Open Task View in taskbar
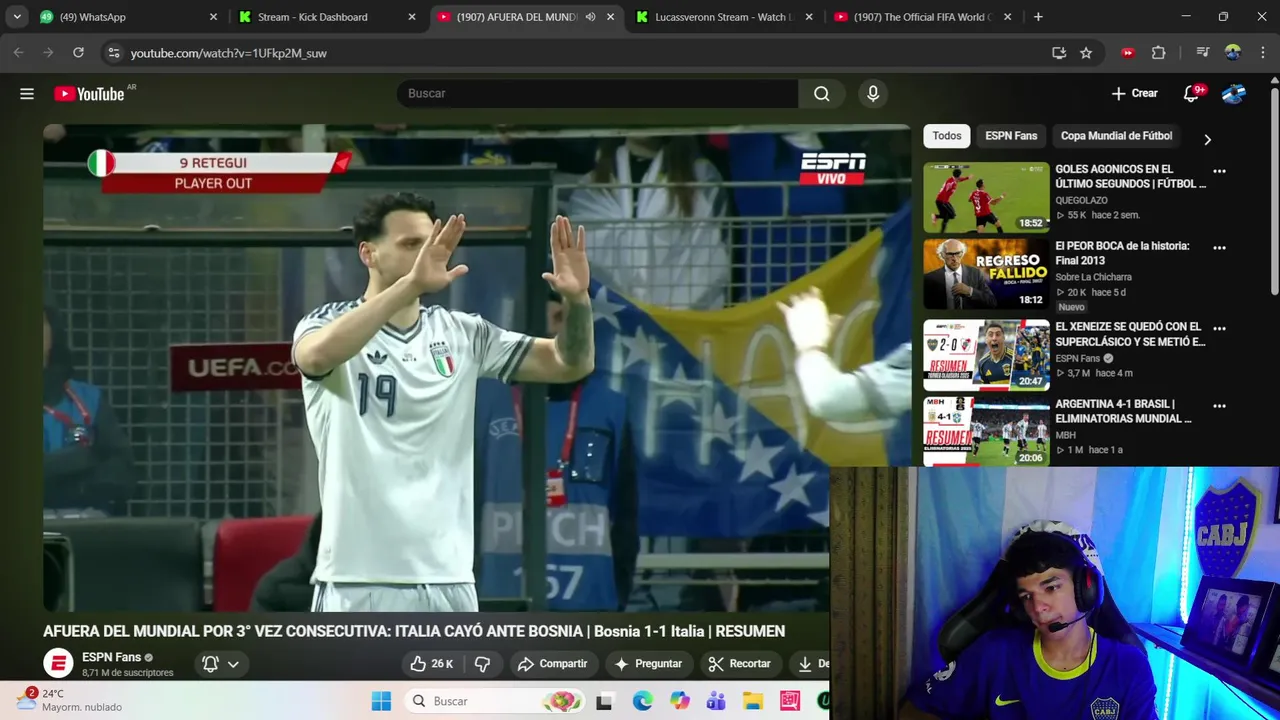1280x720 pixels. click(604, 701)
